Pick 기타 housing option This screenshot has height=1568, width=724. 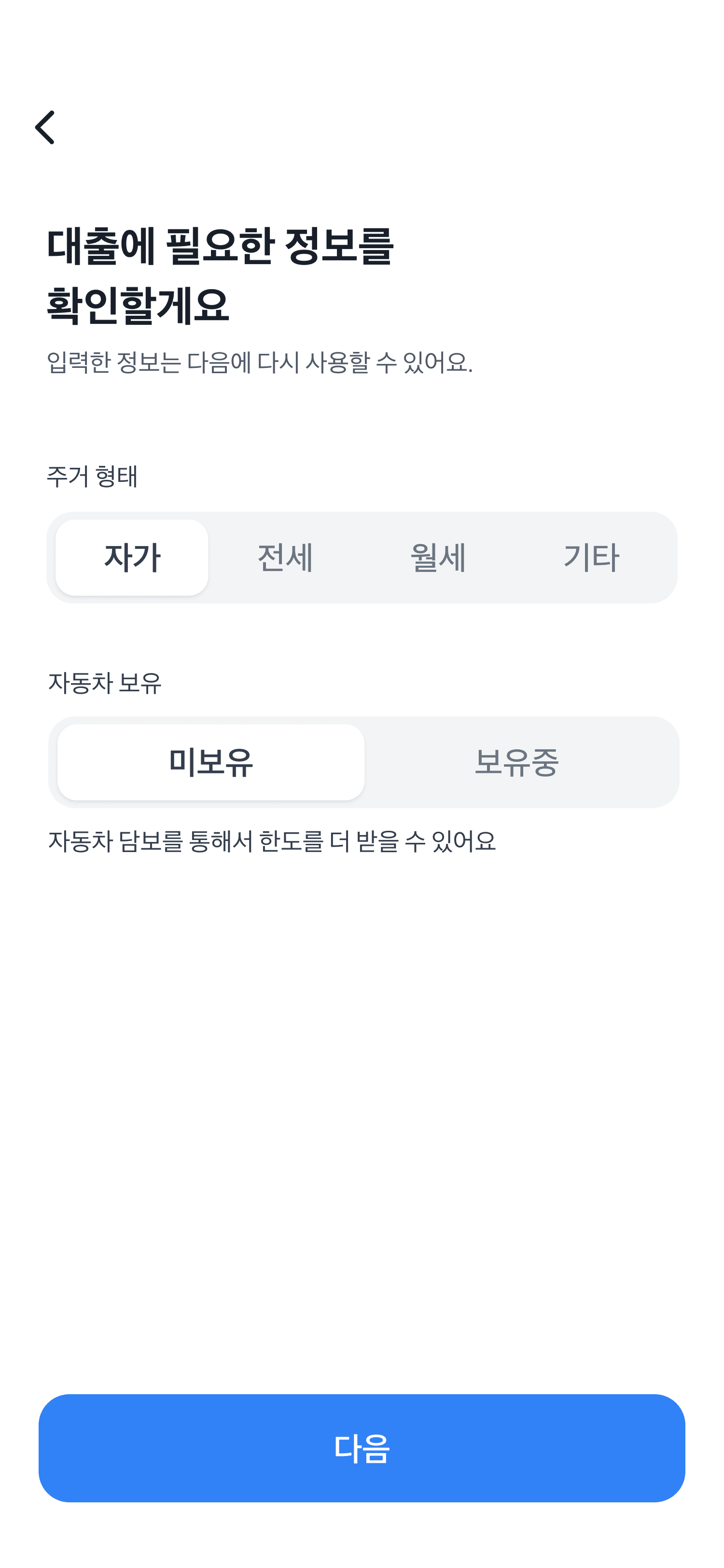(x=591, y=557)
